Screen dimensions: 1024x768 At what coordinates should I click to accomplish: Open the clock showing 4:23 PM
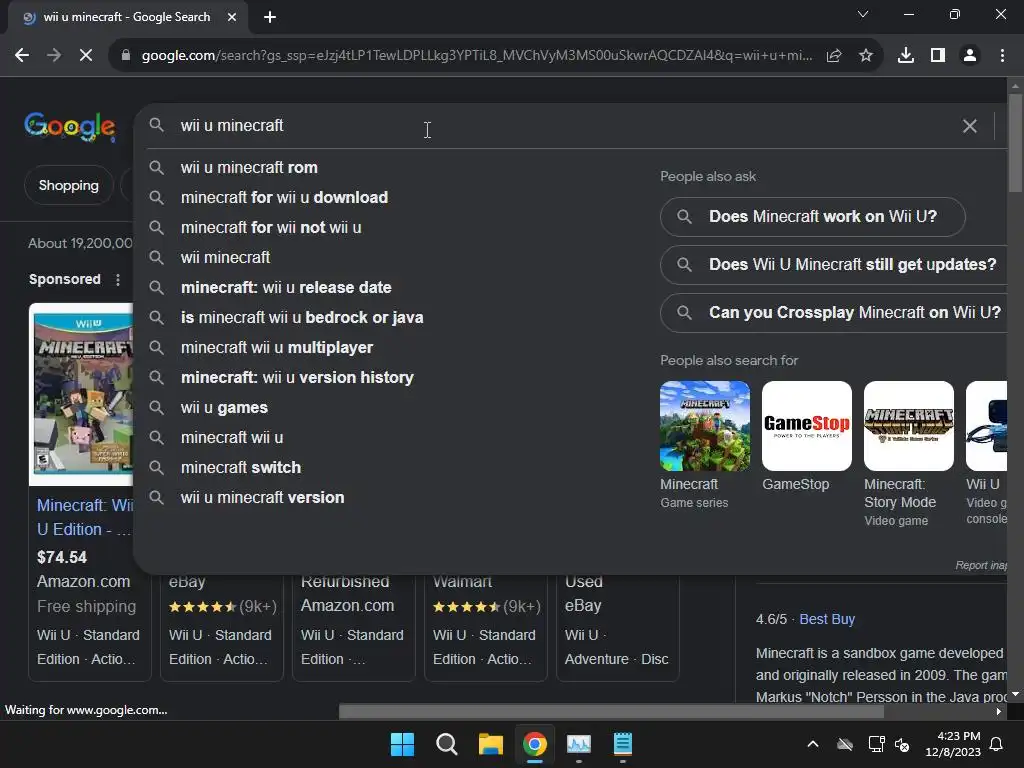click(x=953, y=744)
